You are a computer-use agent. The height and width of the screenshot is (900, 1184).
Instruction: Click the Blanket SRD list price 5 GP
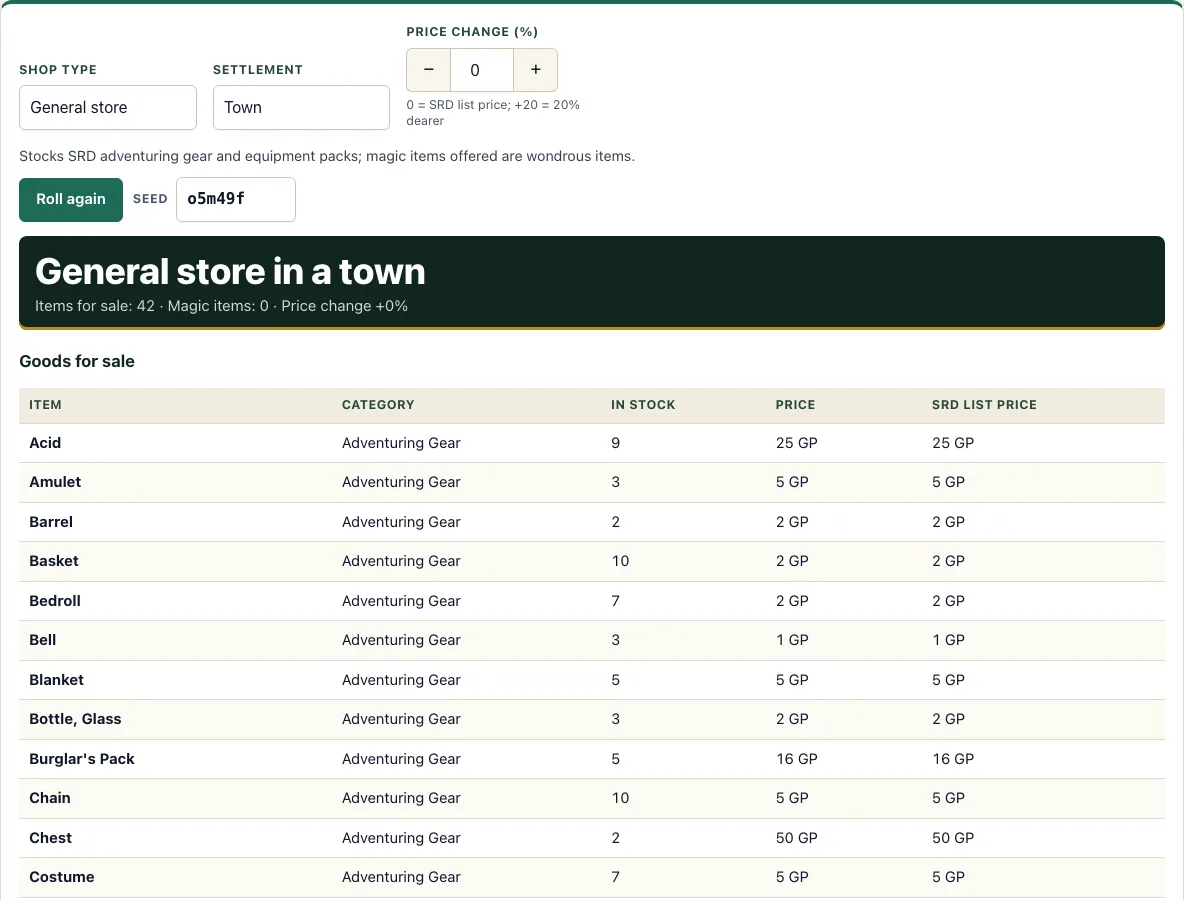pos(948,680)
